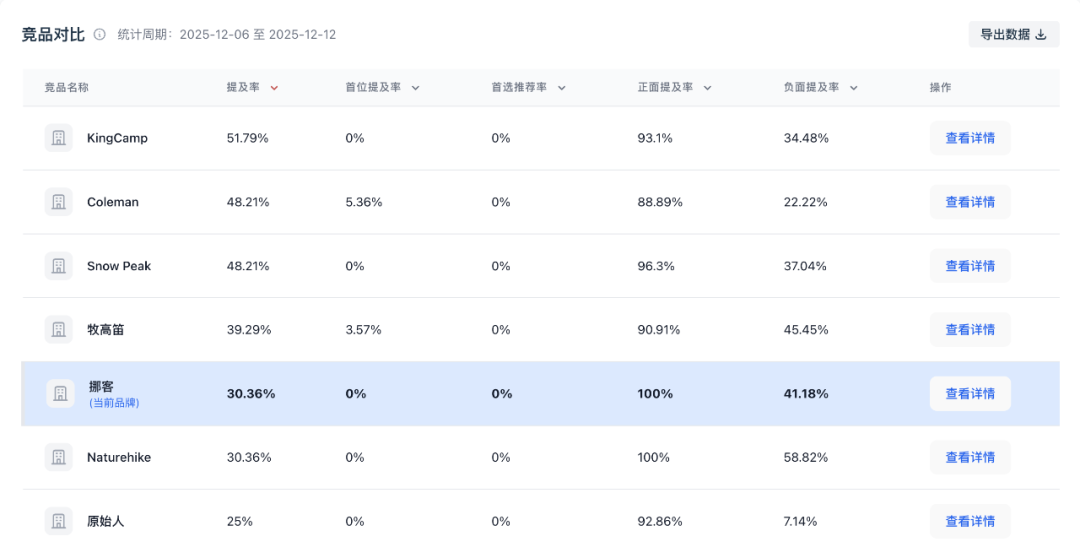Click the 牧高笛 brand building icon
This screenshot has height=558, width=1080.
[x=59, y=329]
